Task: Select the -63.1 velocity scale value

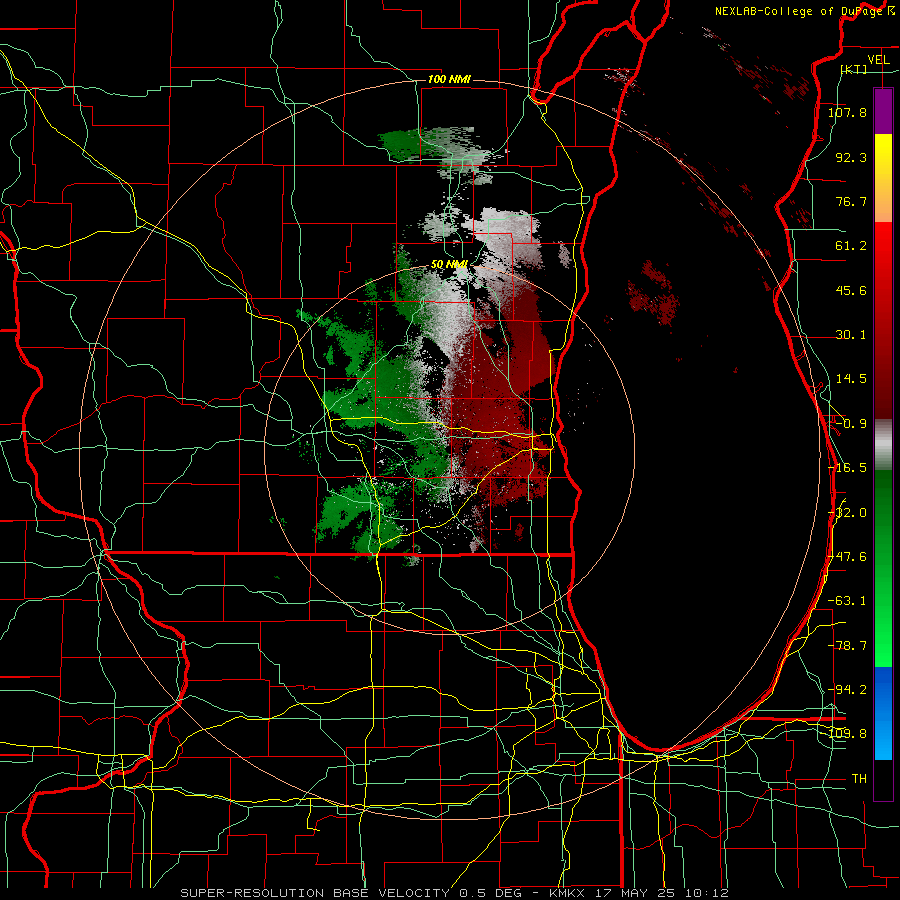Action: [x=847, y=601]
